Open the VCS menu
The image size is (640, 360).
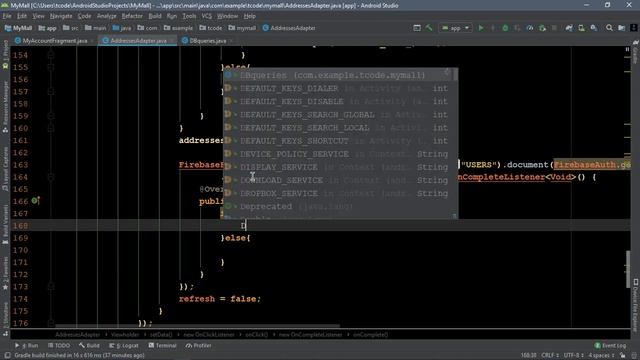207,16
